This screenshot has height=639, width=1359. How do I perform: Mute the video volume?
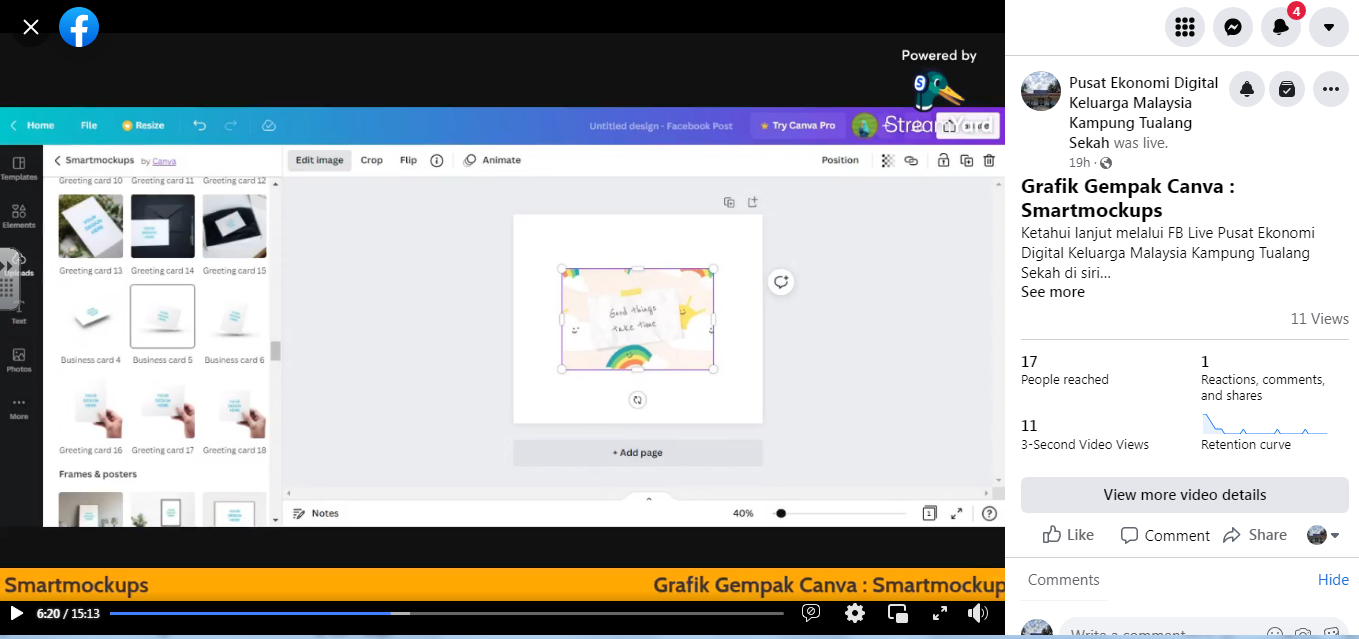[x=978, y=613]
